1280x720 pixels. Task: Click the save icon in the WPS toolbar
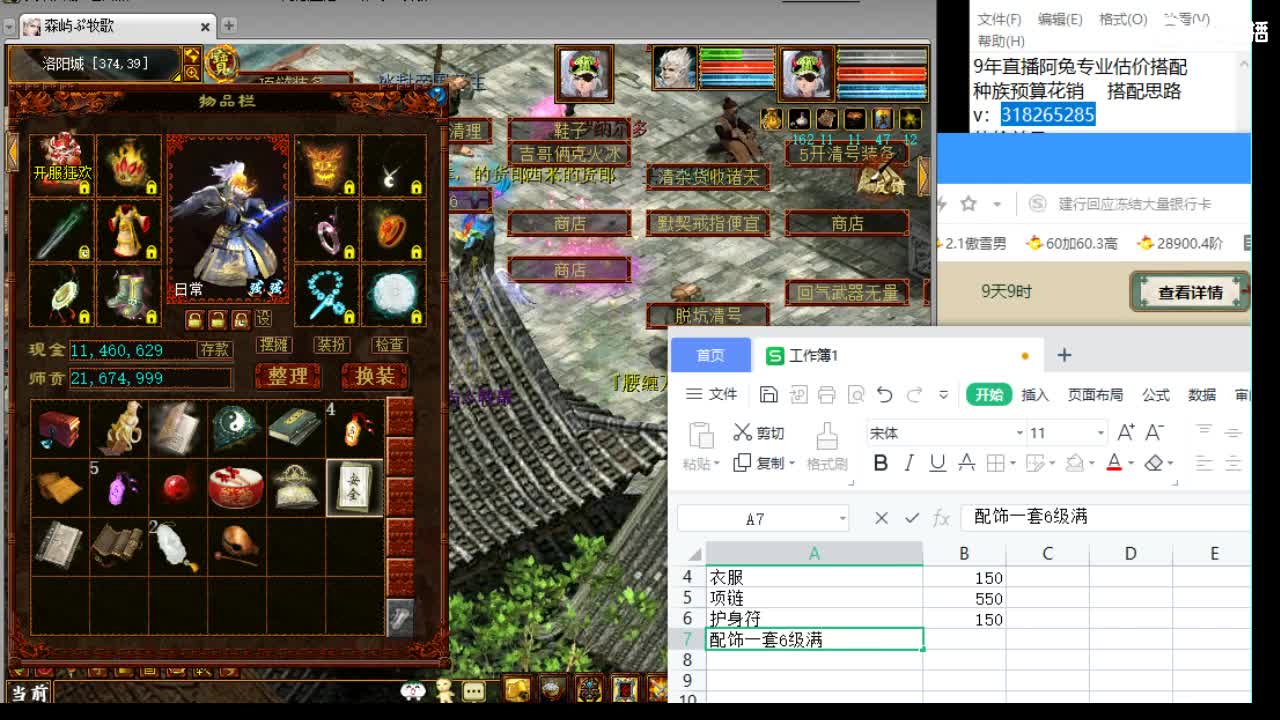pyautogui.click(x=768, y=395)
